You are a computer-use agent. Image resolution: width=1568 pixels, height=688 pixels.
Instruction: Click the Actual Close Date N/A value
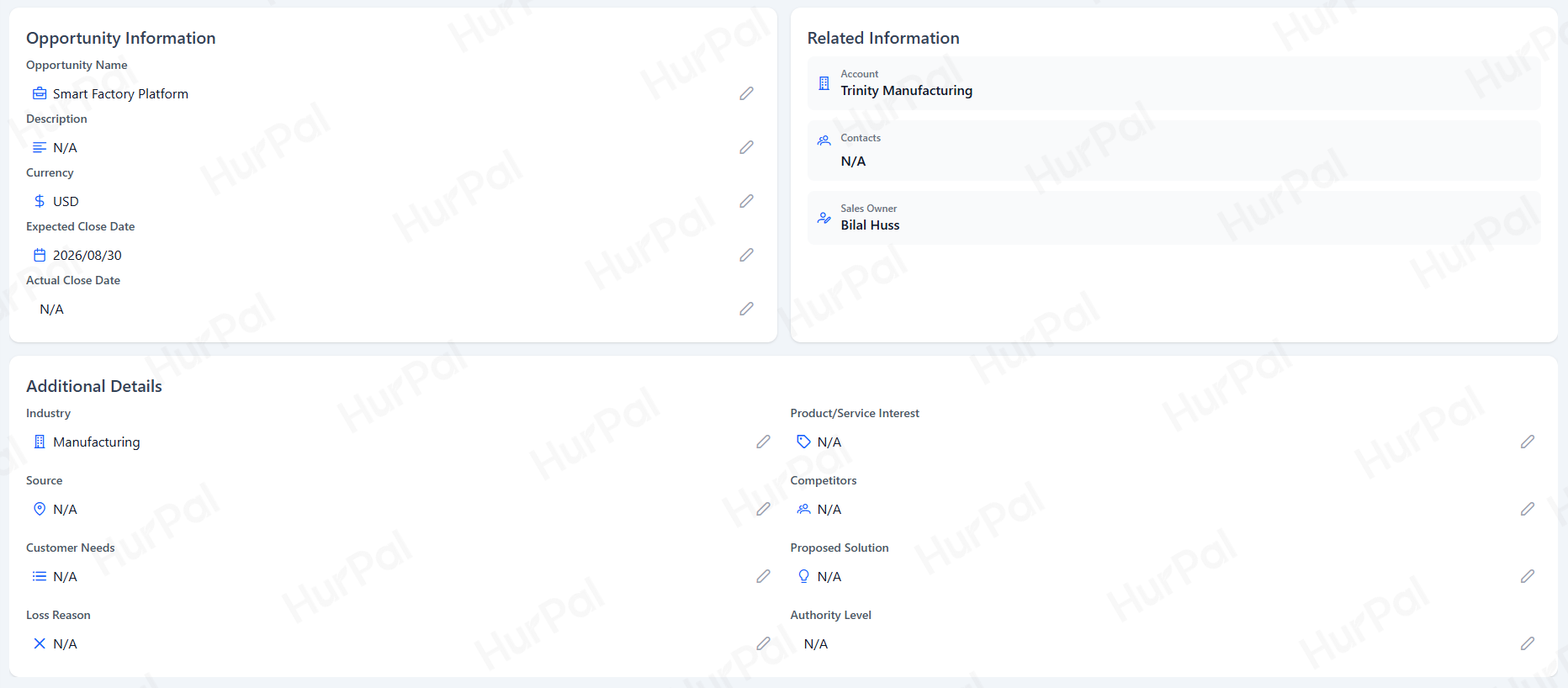point(52,309)
